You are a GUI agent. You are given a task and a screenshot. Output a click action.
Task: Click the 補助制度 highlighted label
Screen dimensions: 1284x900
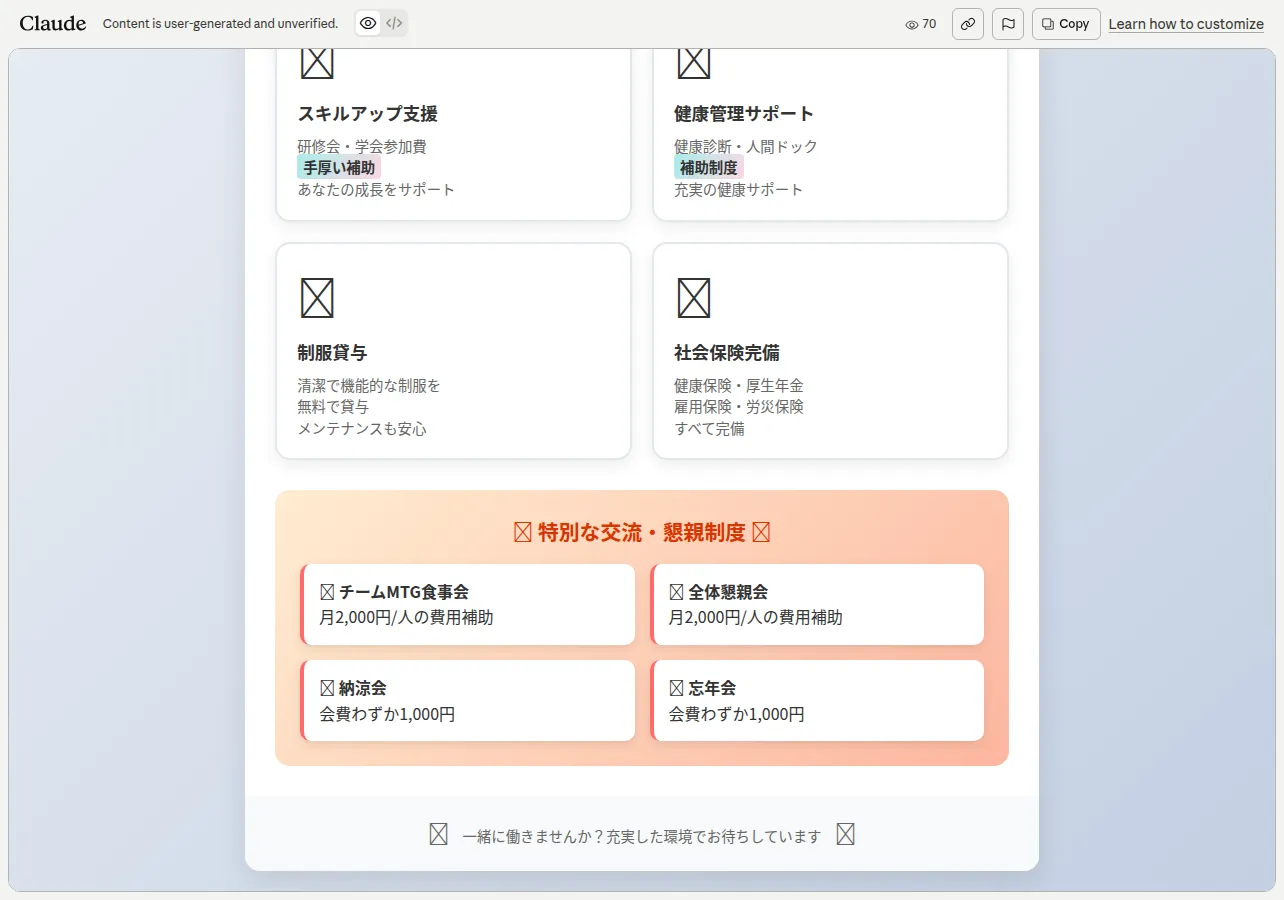tap(709, 167)
